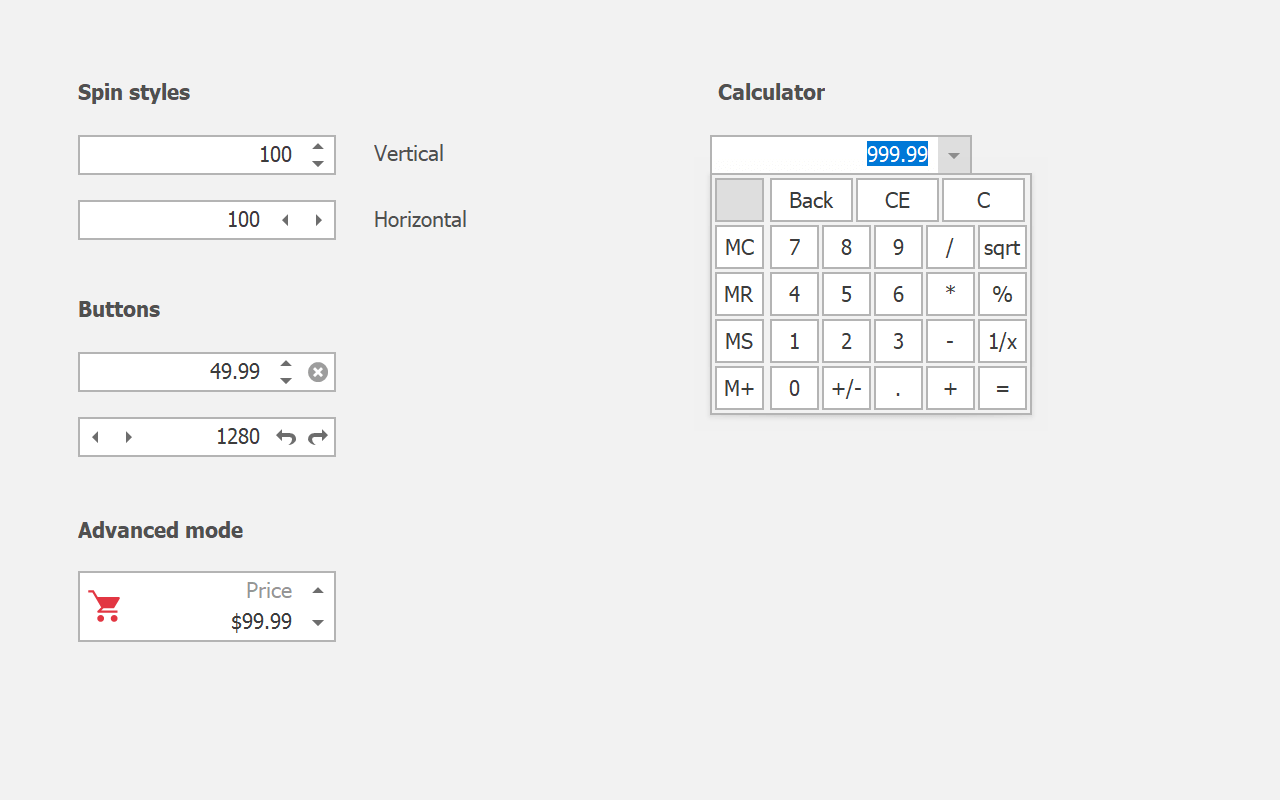Decrease Horizontal spinner using left arrow
Screen dimensions: 1280x800
pyautogui.click(x=286, y=220)
